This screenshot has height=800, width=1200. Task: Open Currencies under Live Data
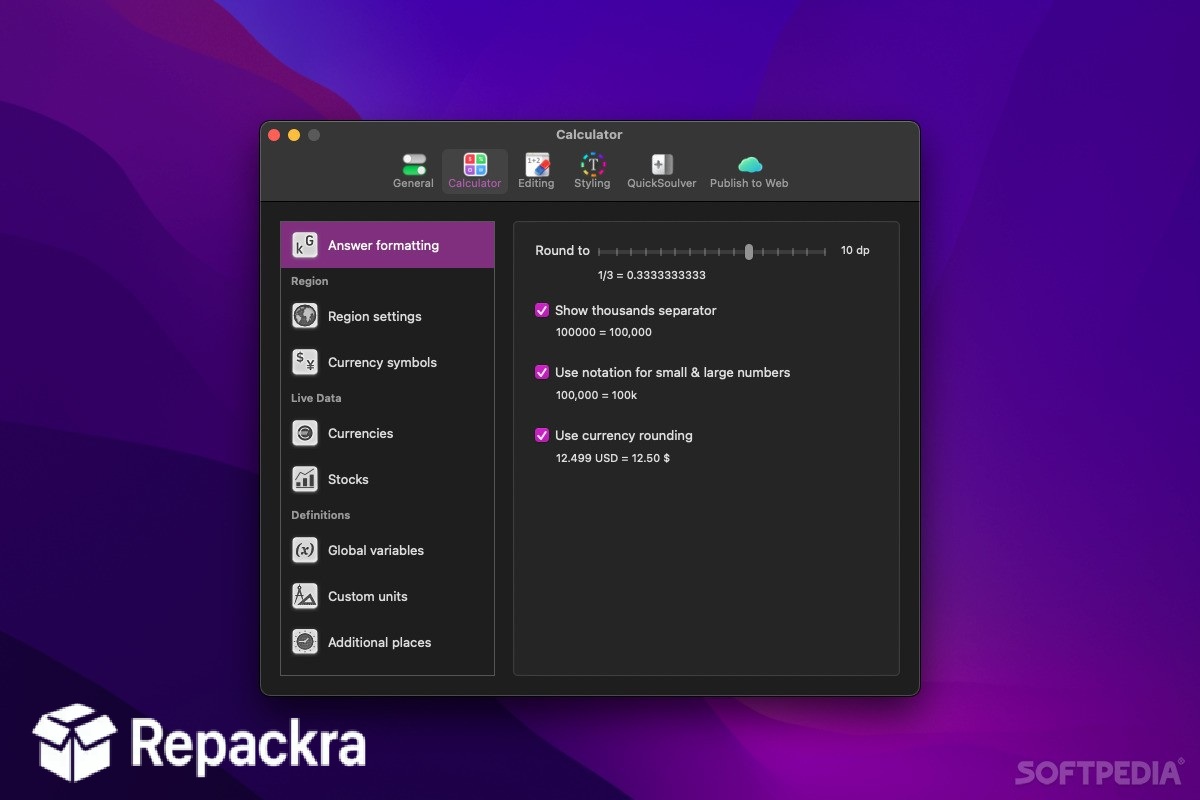387,433
